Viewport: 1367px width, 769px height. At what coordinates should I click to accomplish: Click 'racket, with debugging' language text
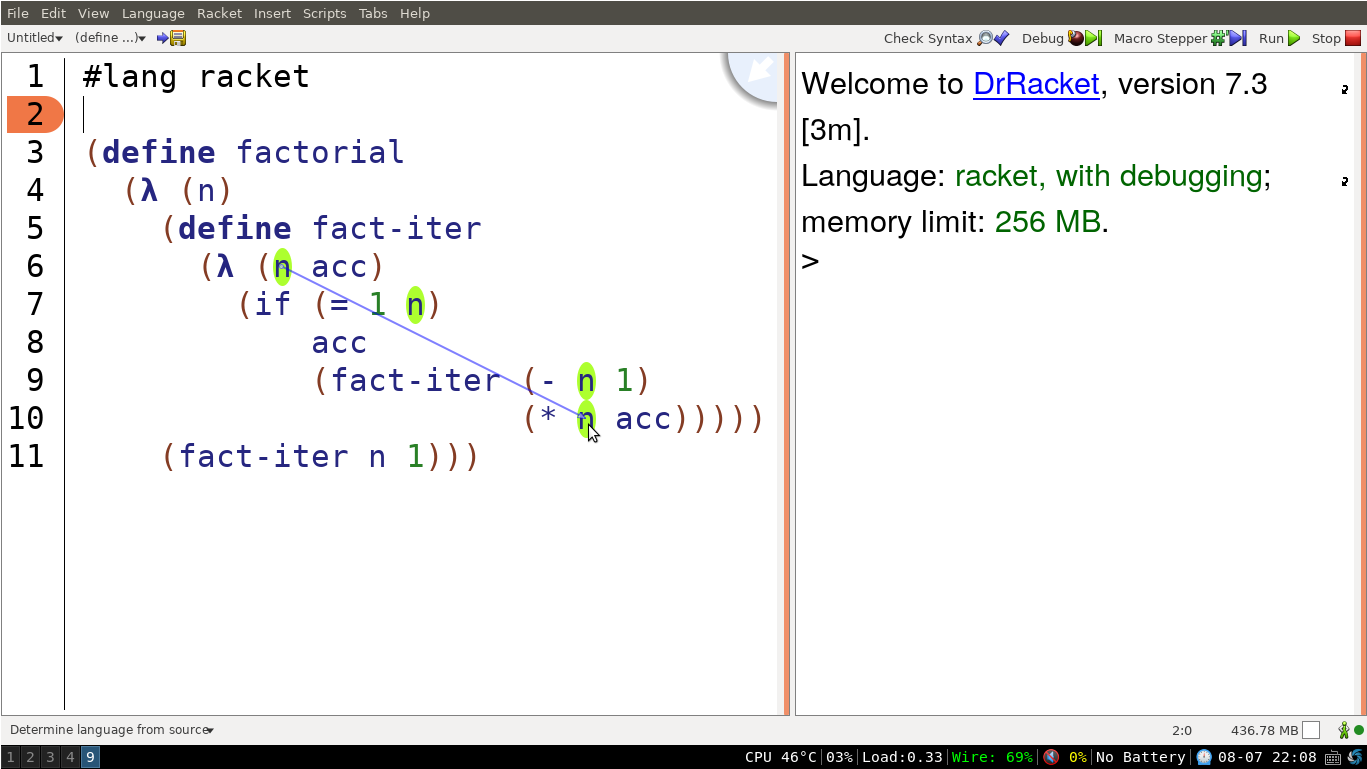pos(1108,176)
